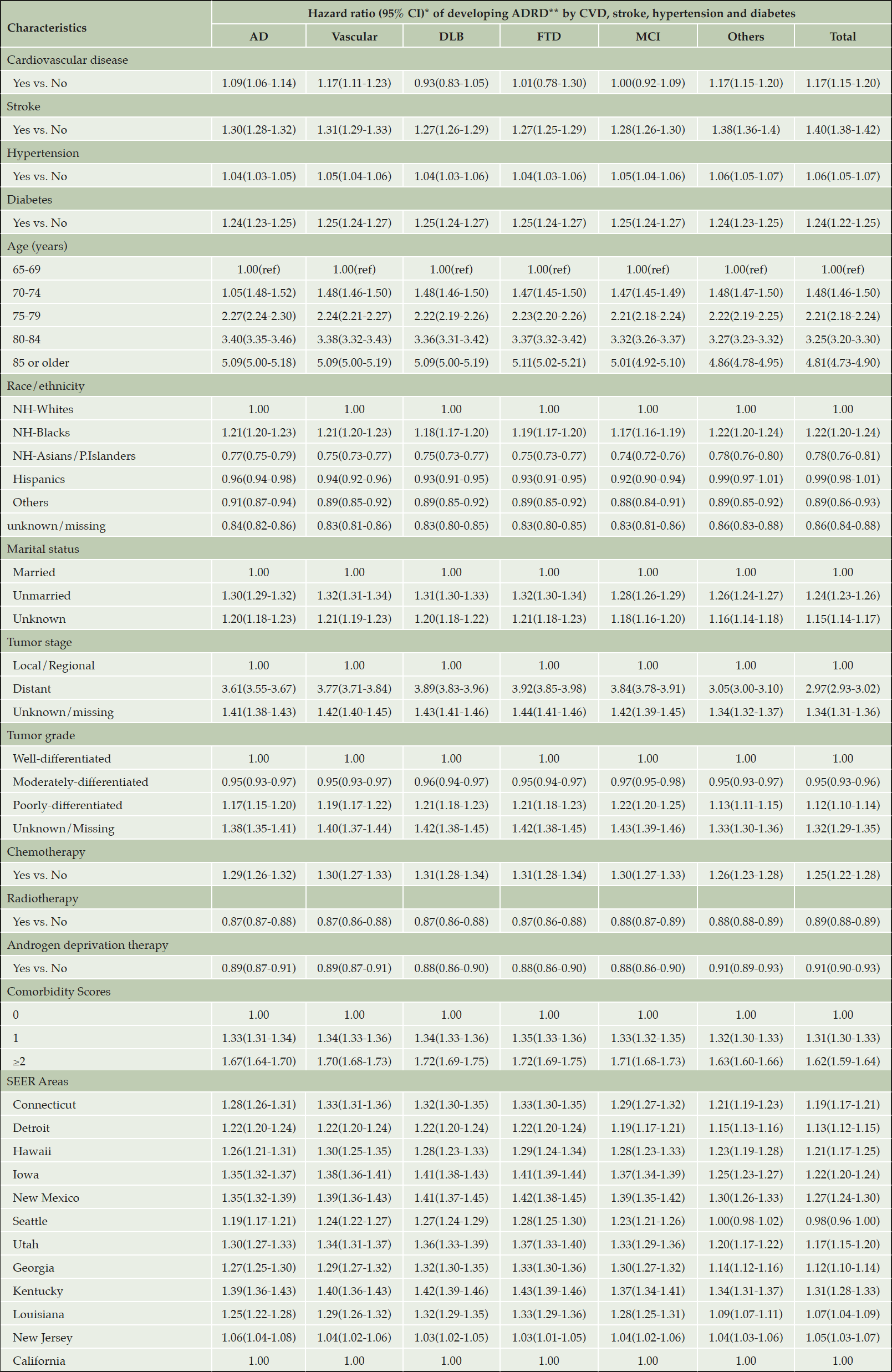
Task: Click the AD cell '1.05(1.48-1.52)'
Action: (x=259, y=293)
